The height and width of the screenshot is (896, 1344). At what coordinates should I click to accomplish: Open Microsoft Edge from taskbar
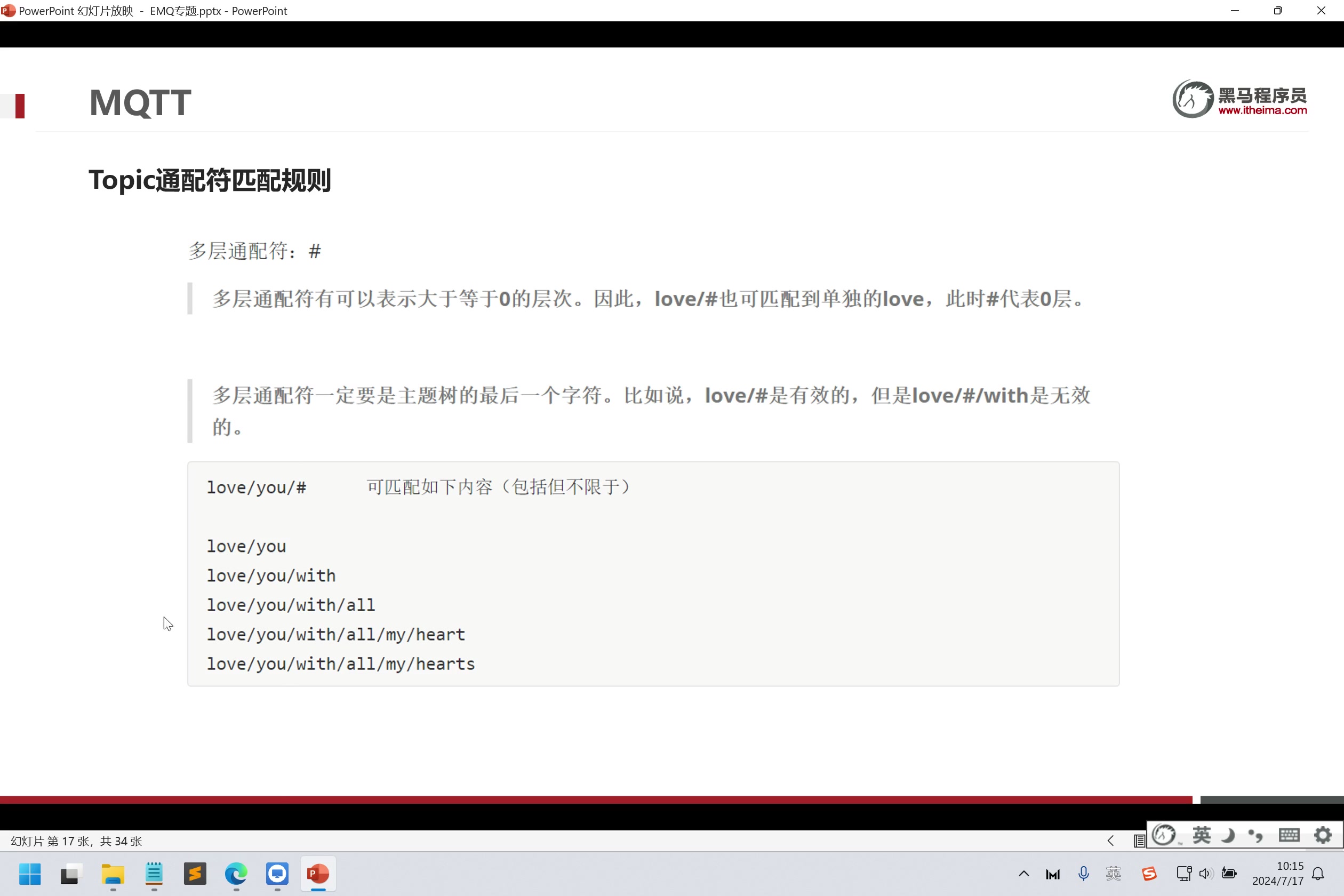(x=236, y=874)
